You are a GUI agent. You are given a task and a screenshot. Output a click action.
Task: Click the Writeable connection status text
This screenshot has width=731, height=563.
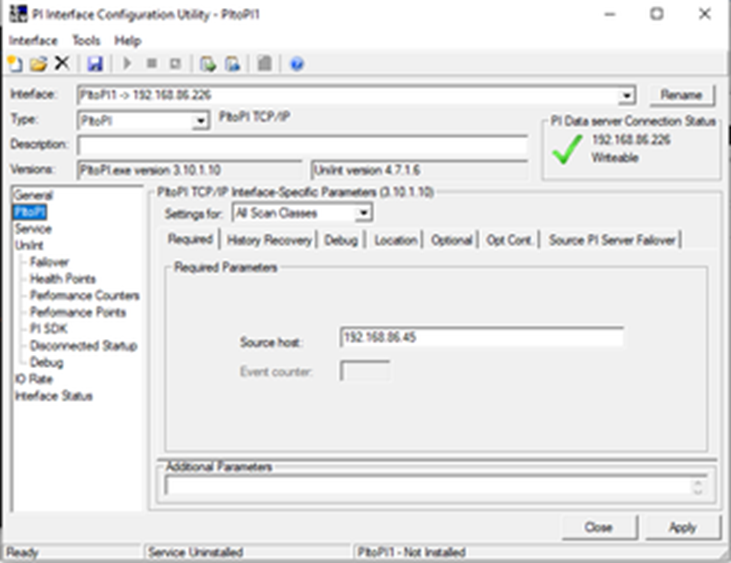615,158
